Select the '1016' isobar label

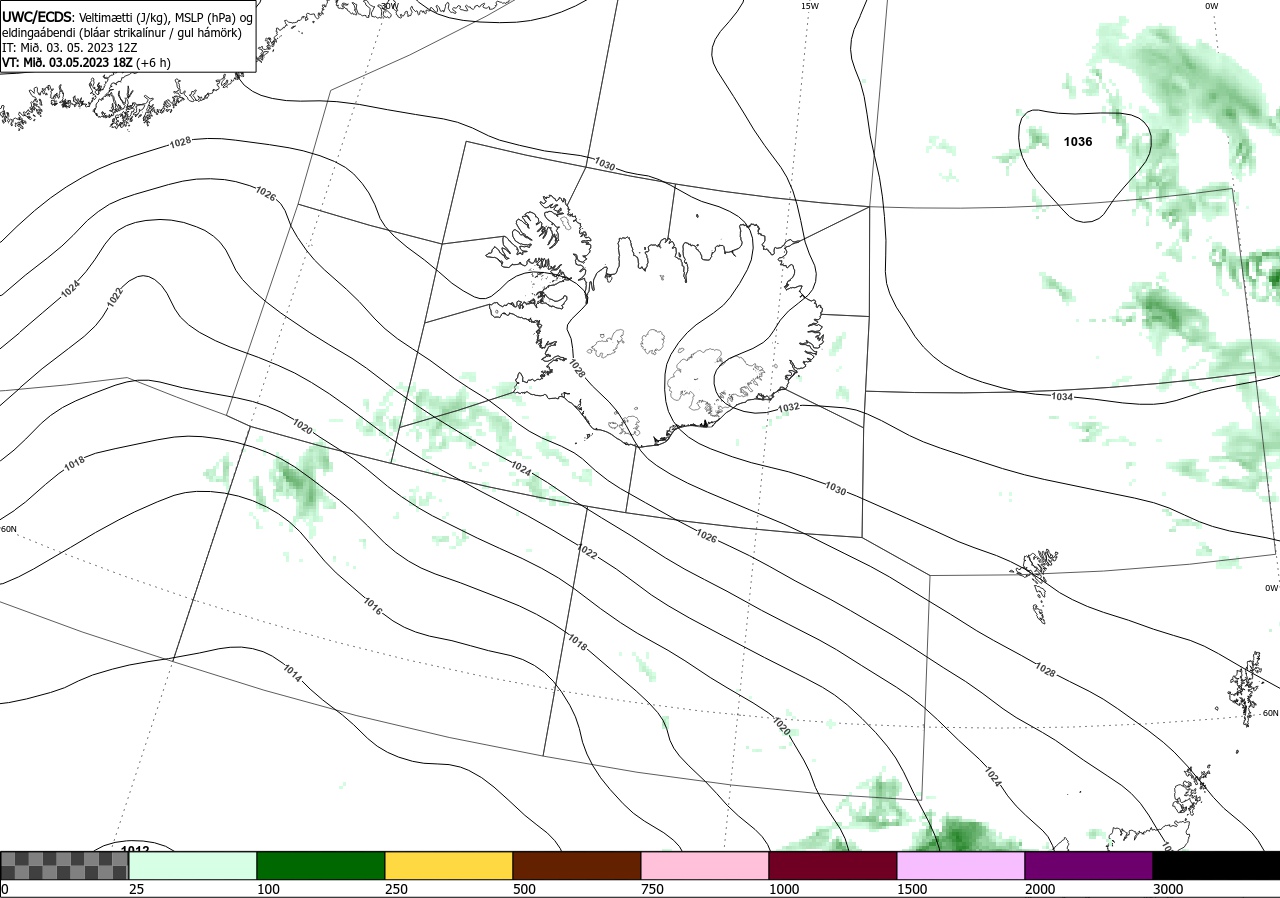pyautogui.click(x=372, y=605)
